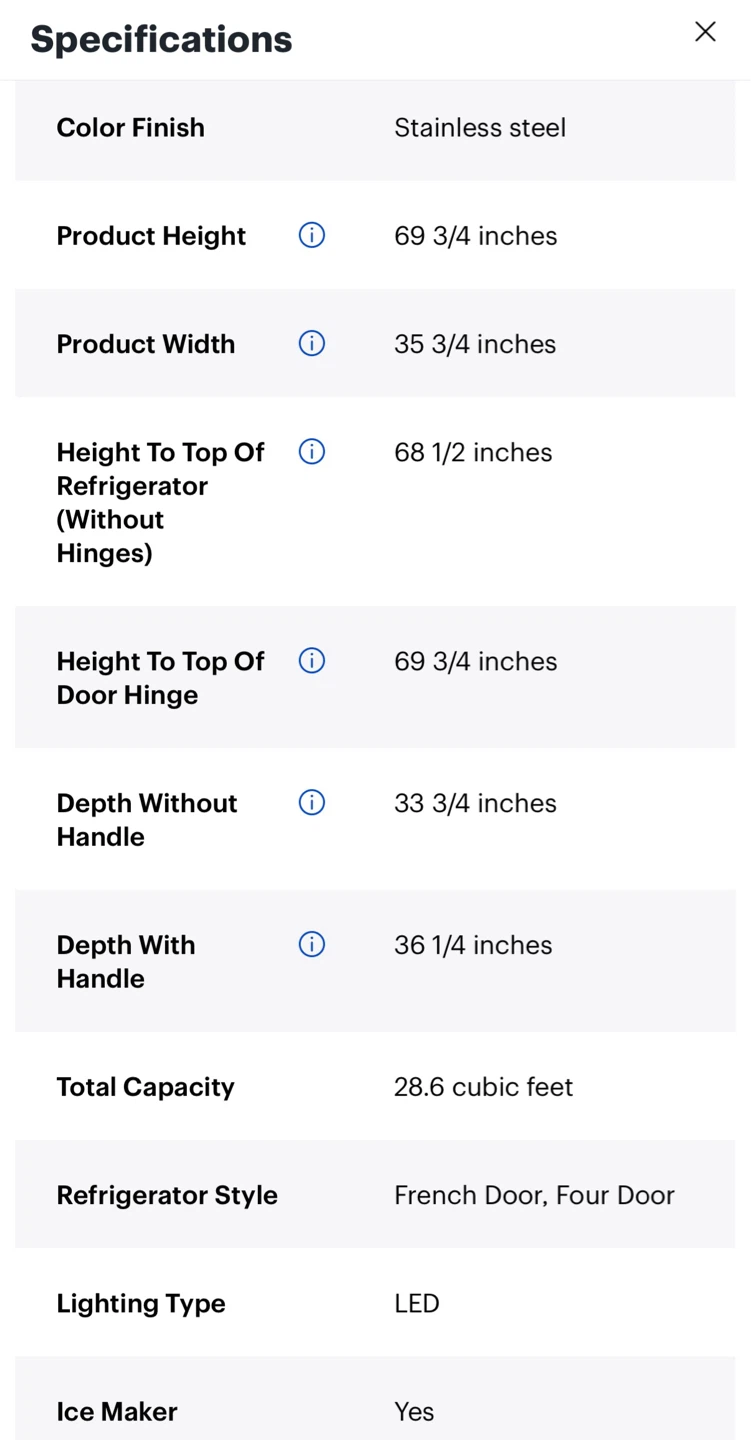The width and height of the screenshot is (751, 1440).
Task: Tap the Stainless steel value
Action: tap(480, 128)
